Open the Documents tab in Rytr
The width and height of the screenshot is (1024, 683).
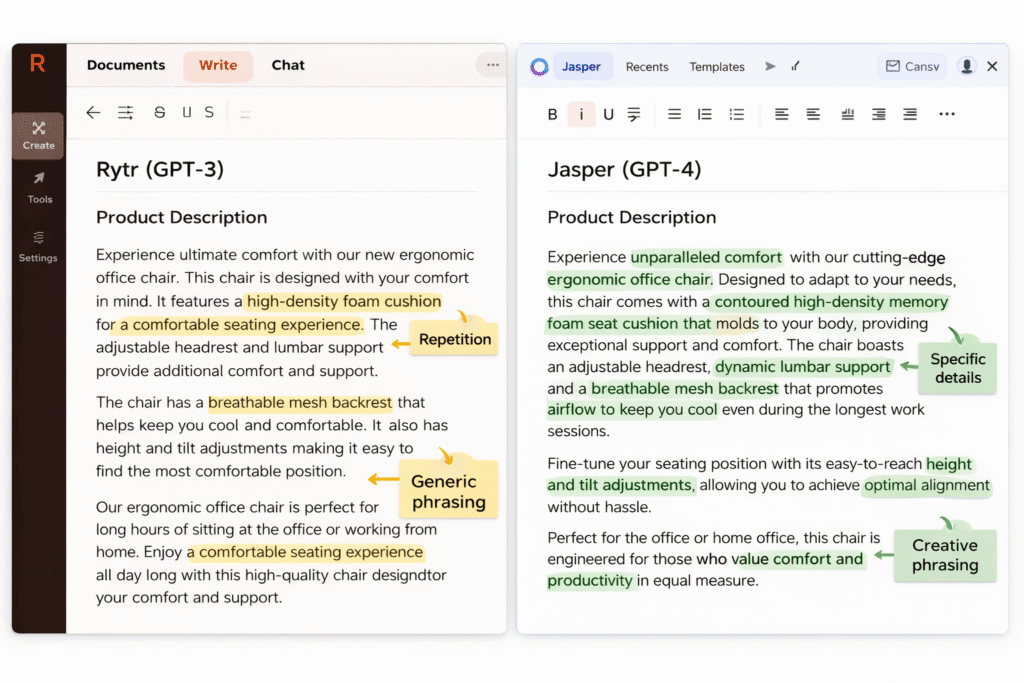click(x=124, y=64)
